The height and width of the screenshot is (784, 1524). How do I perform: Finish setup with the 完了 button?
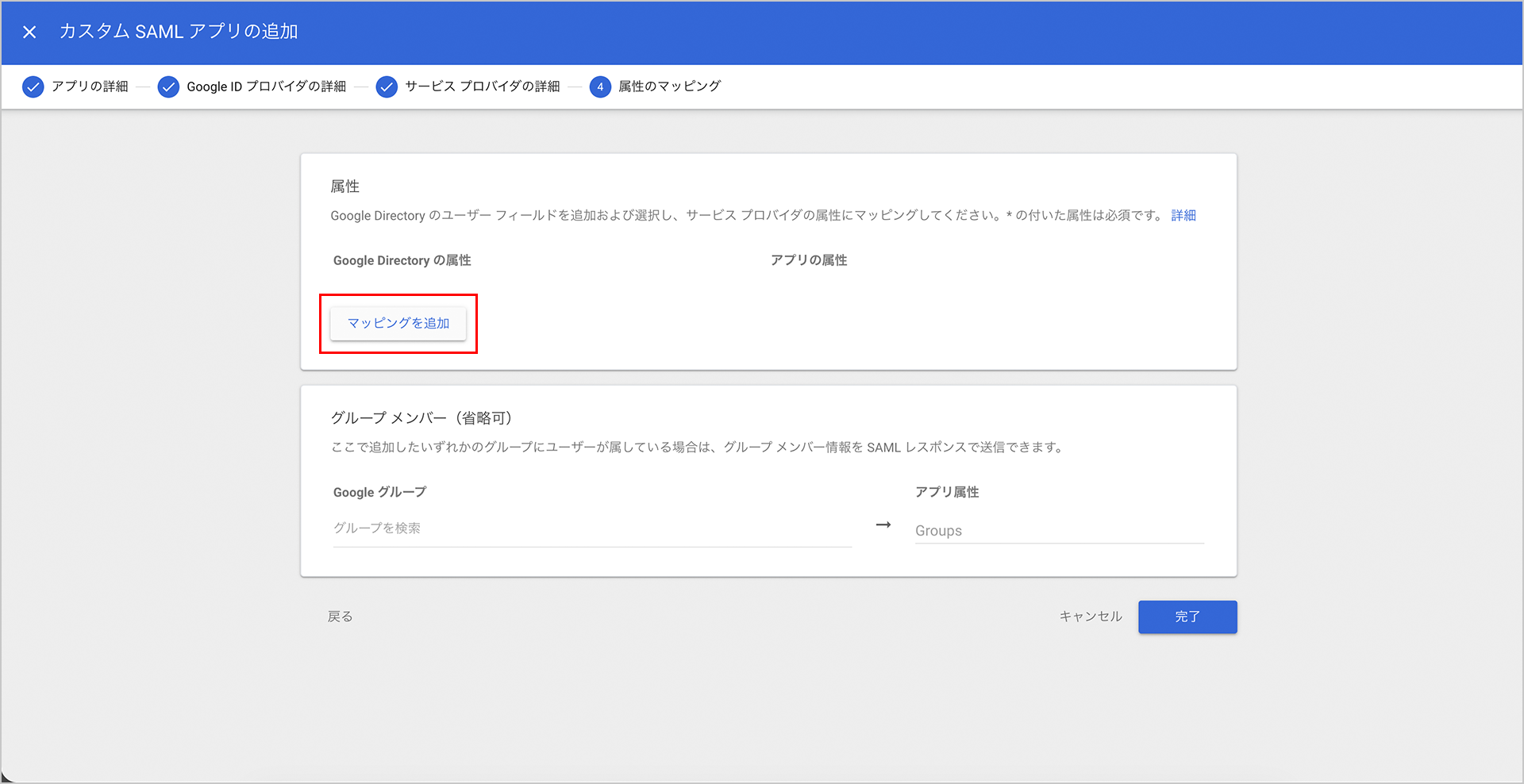click(1187, 617)
